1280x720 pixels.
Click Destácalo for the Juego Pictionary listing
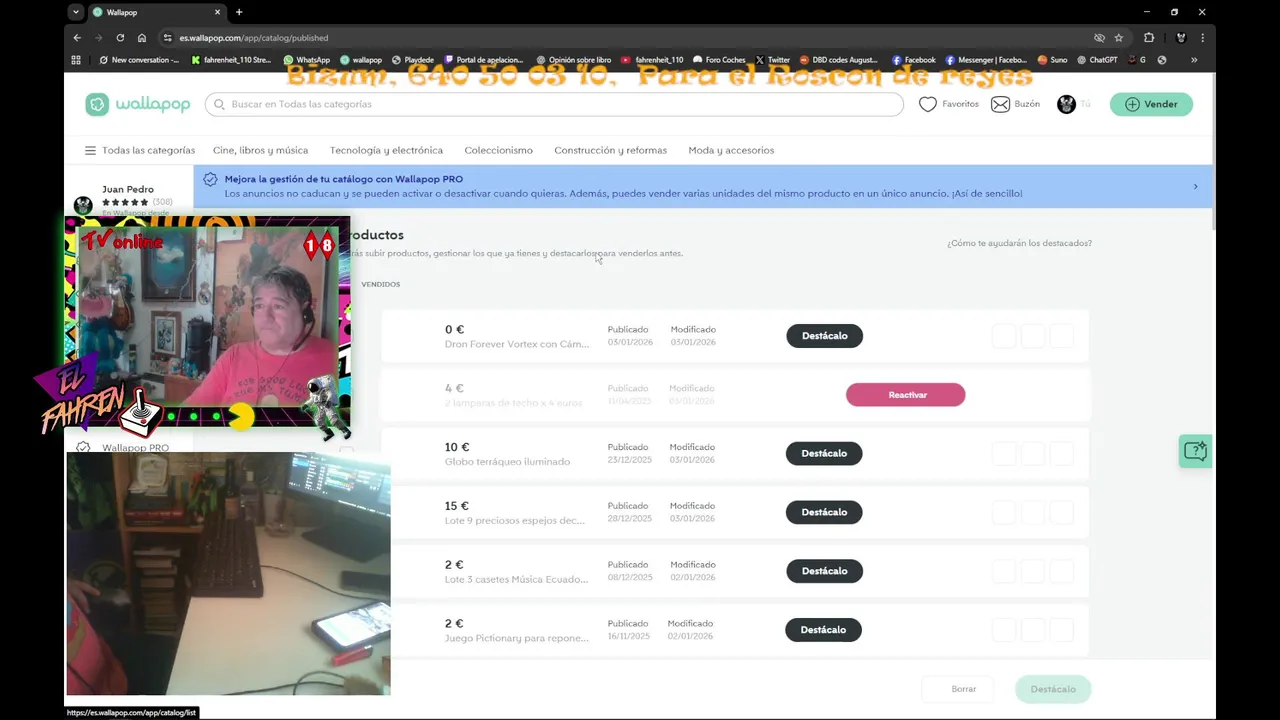[824, 630]
